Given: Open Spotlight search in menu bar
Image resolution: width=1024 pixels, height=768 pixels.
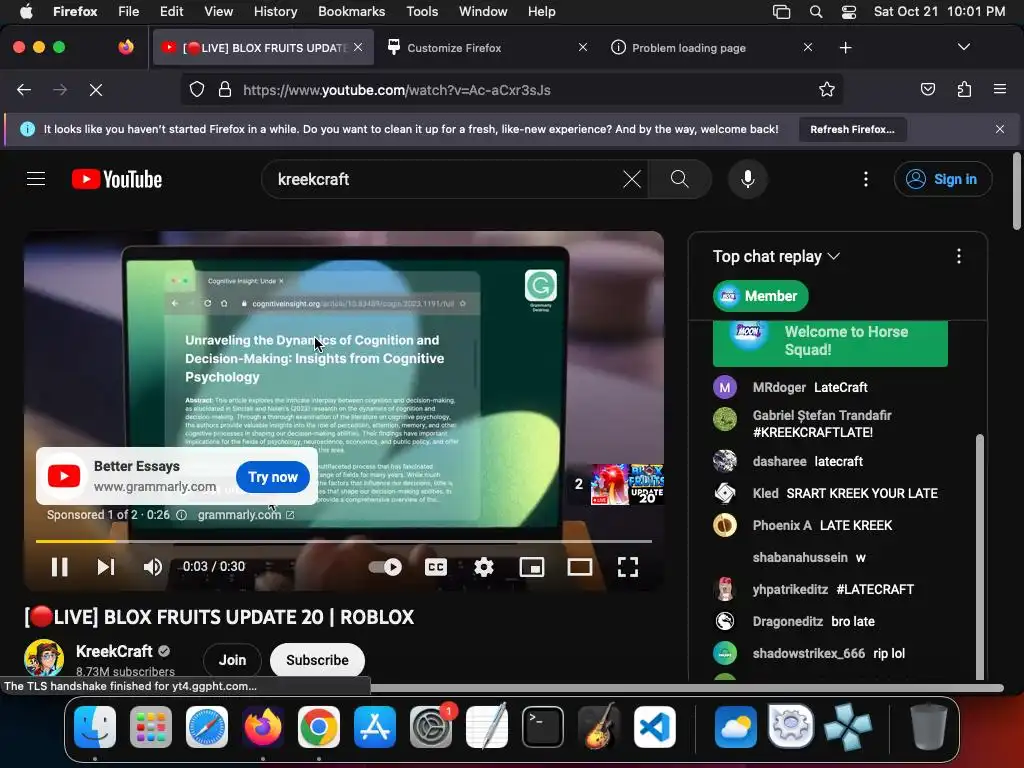Looking at the screenshot, I should pyautogui.click(x=816, y=12).
